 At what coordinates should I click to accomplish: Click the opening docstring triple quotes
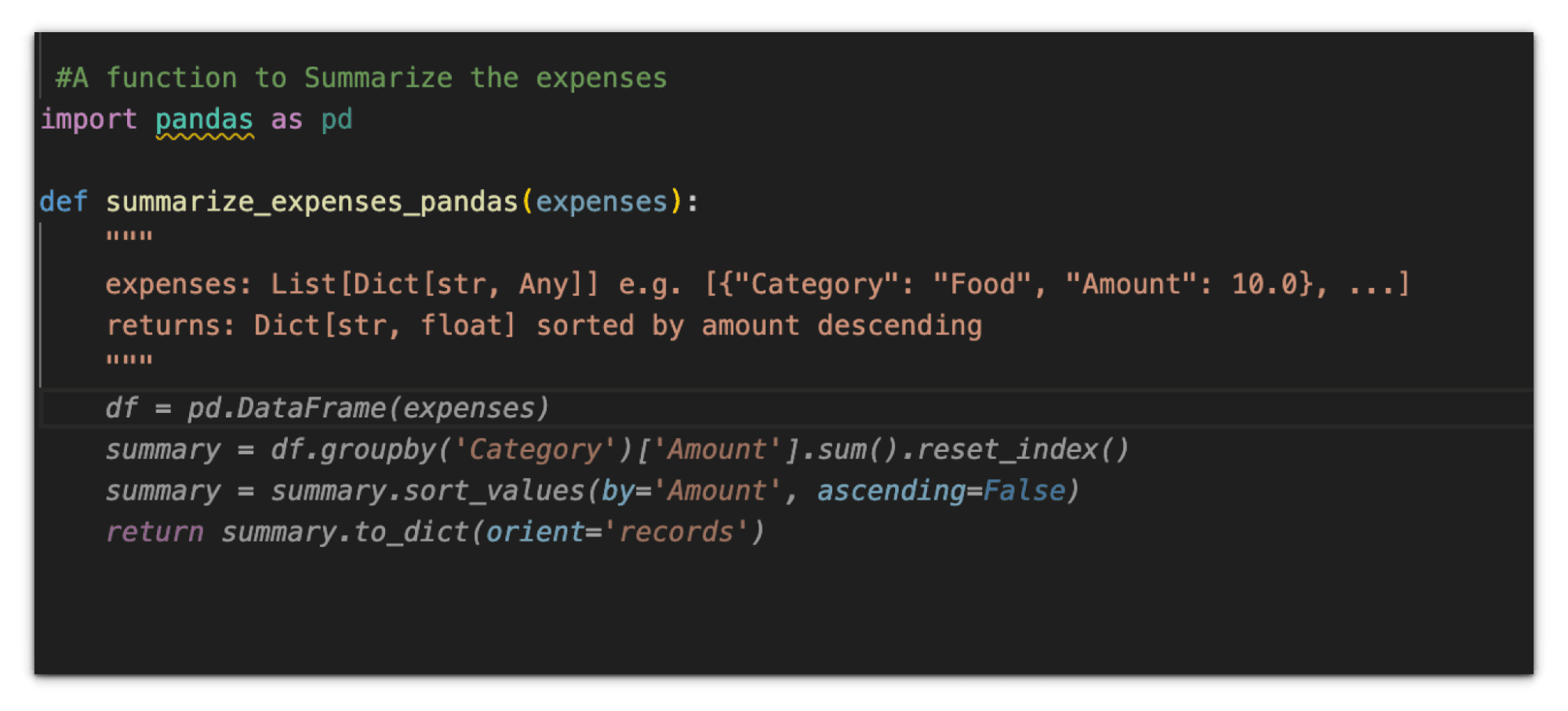[129, 237]
